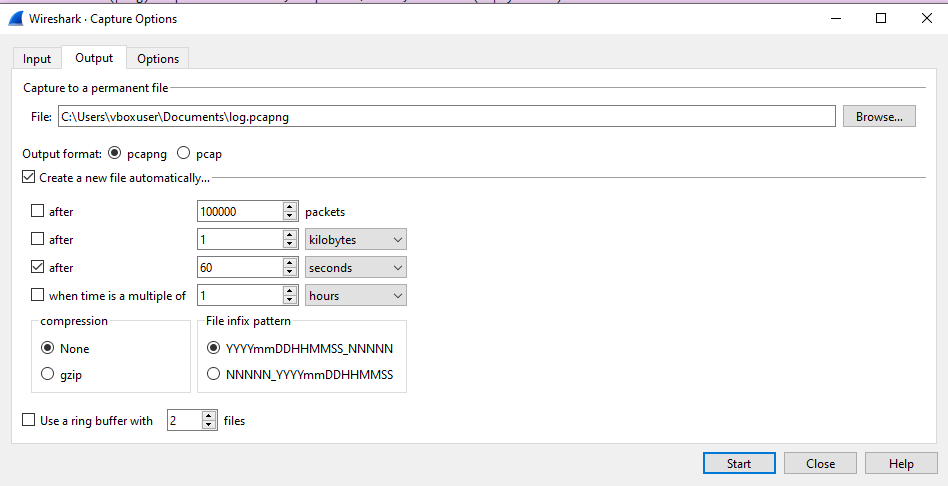Click the Wireshark shark fin title icon
The height and width of the screenshot is (486, 948).
pyautogui.click(x=16, y=18)
